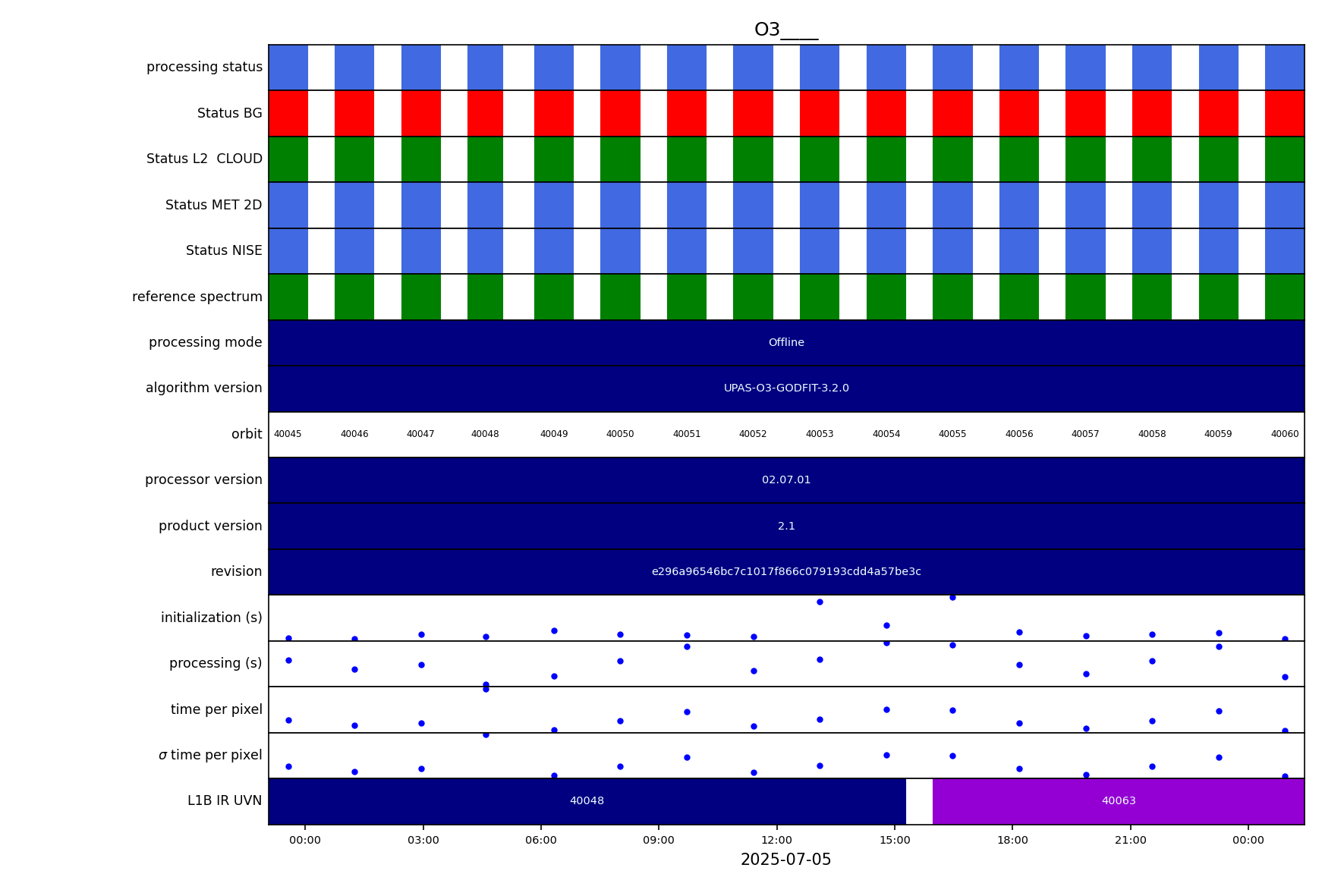Click orbit 40052 in orbit row
The height and width of the screenshot is (896, 1344).
(x=753, y=435)
